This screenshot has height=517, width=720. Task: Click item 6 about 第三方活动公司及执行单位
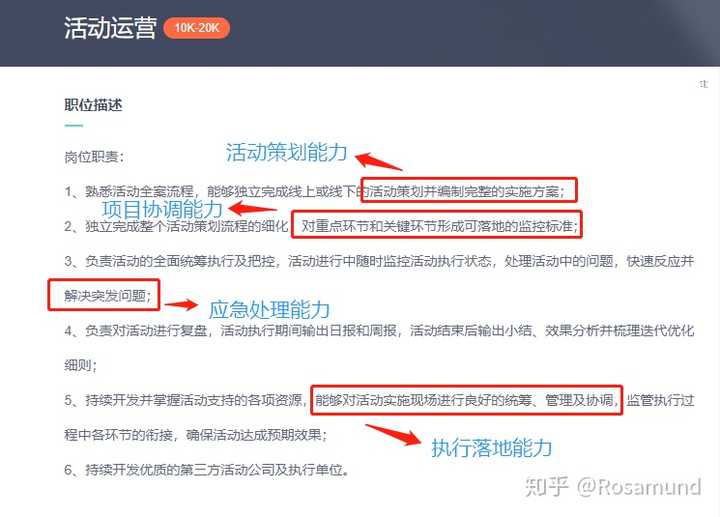(207, 470)
